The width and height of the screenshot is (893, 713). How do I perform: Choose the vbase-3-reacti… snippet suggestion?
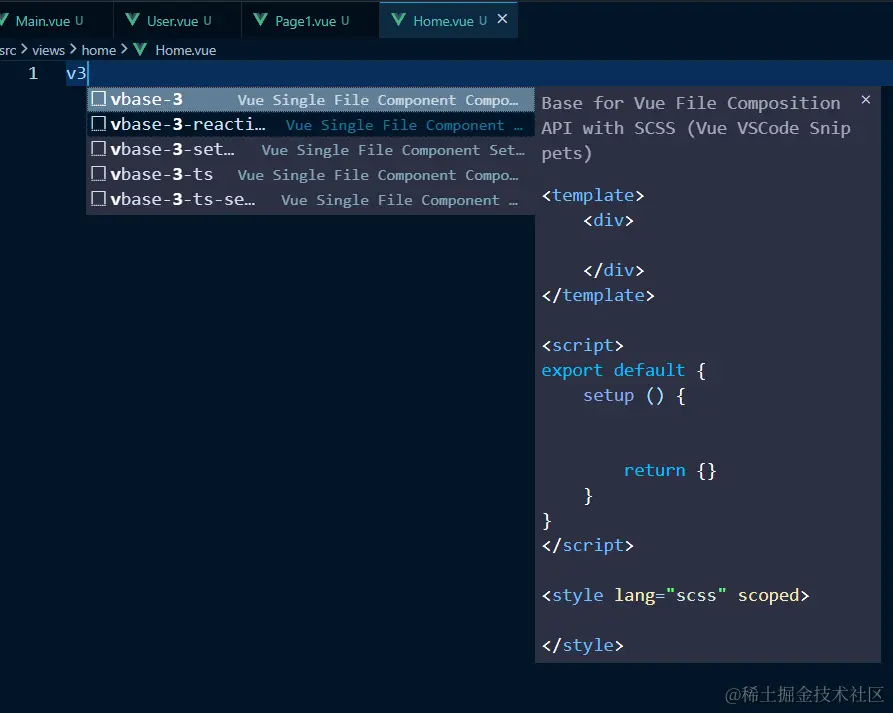[x=310, y=124]
